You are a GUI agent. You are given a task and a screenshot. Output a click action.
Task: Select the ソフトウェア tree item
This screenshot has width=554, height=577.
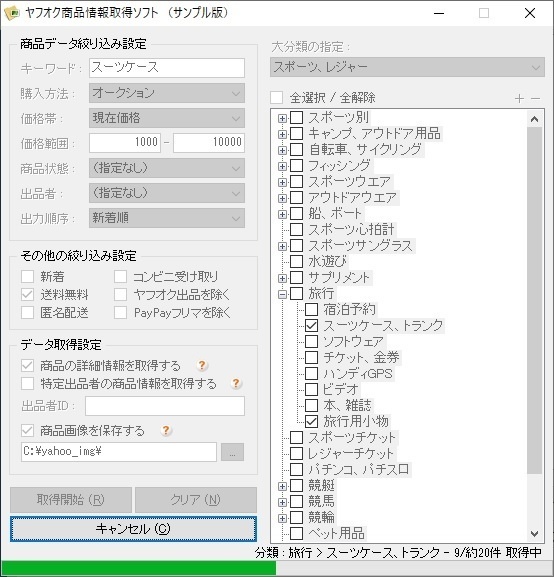353,341
